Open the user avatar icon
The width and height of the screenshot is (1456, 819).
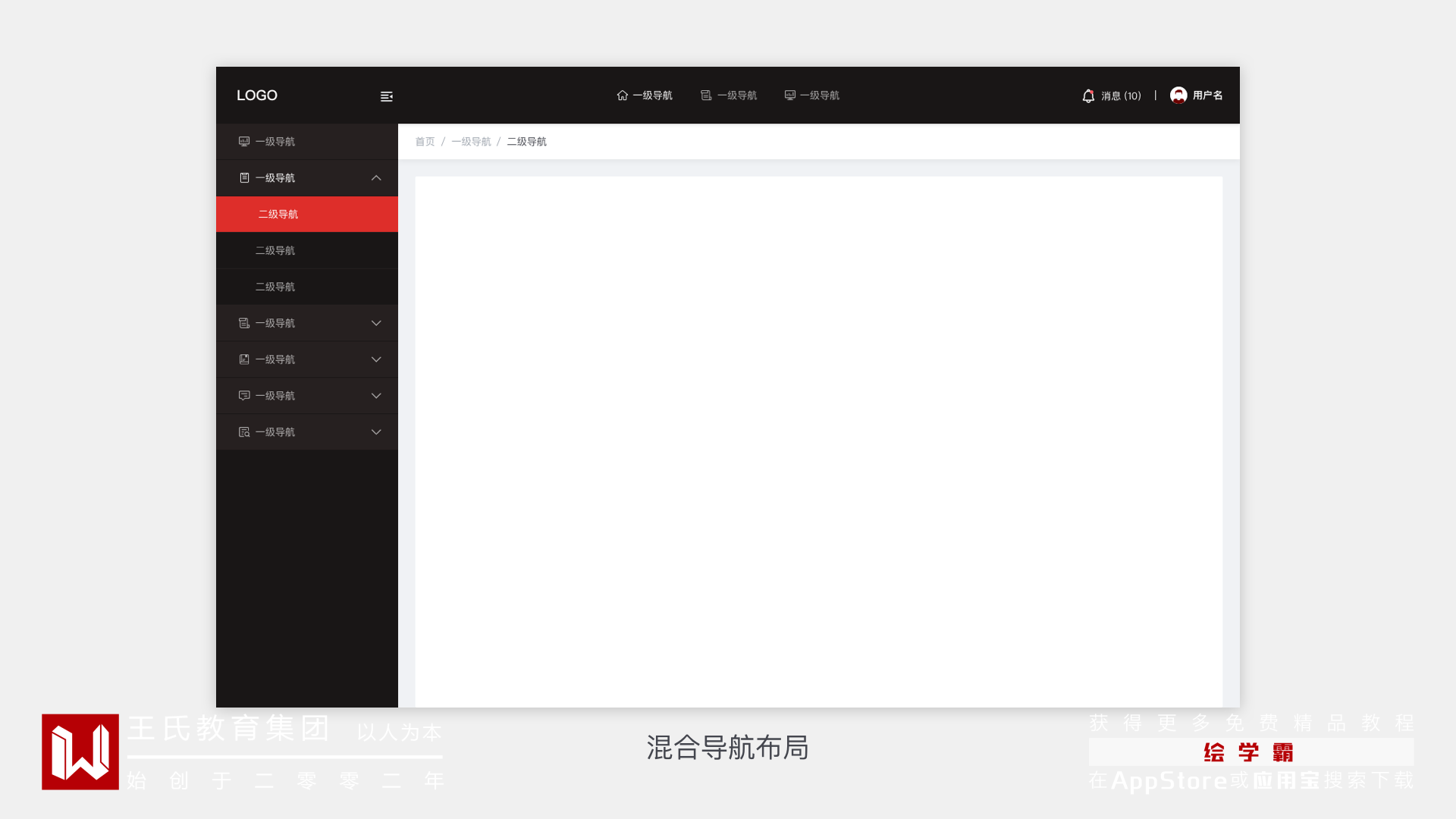tap(1178, 95)
